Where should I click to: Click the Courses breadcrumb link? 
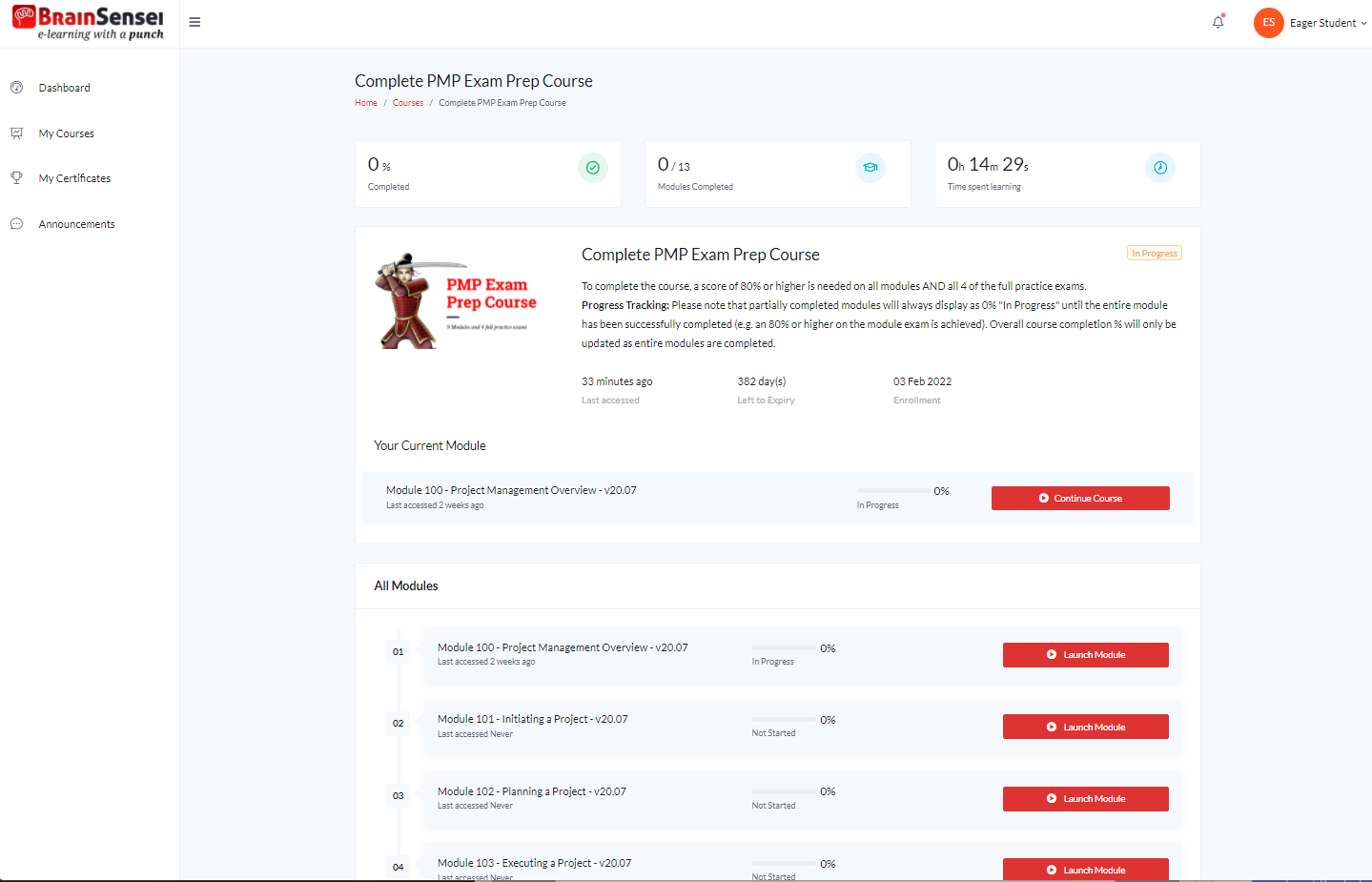(x=408, y=103)
